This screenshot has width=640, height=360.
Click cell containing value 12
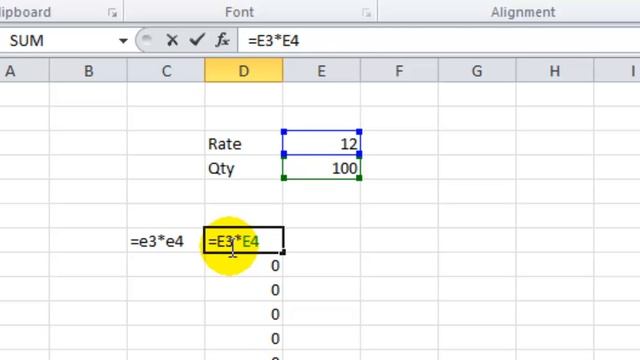coord(322,144)
